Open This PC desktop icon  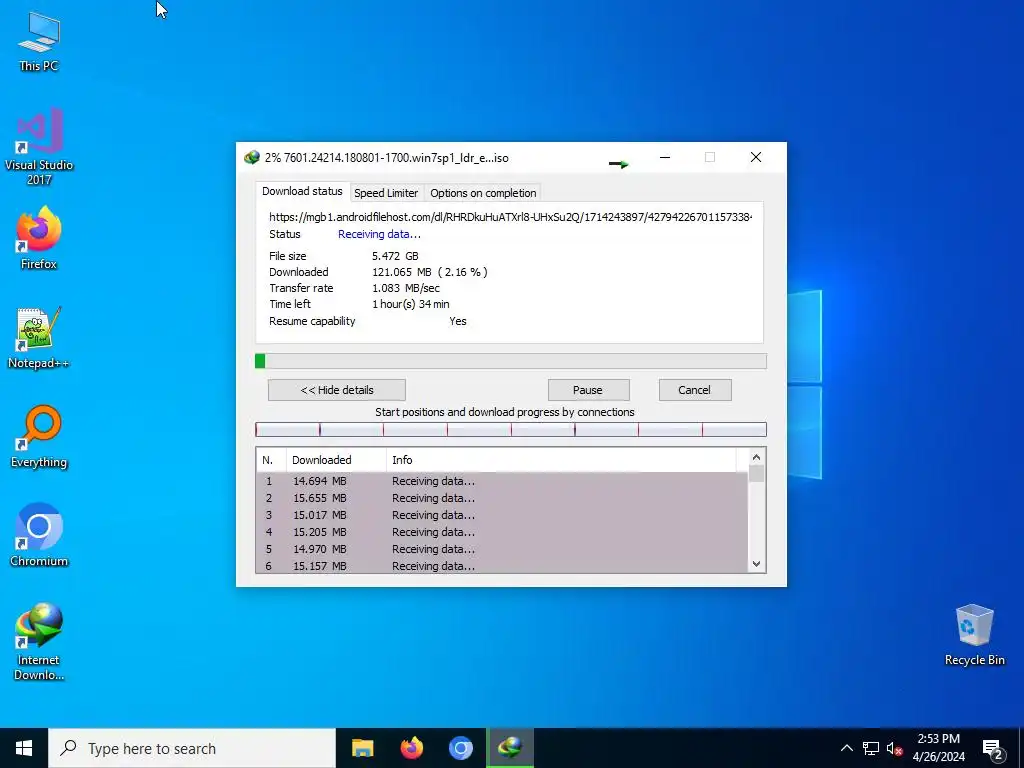(x=39, y=42)
